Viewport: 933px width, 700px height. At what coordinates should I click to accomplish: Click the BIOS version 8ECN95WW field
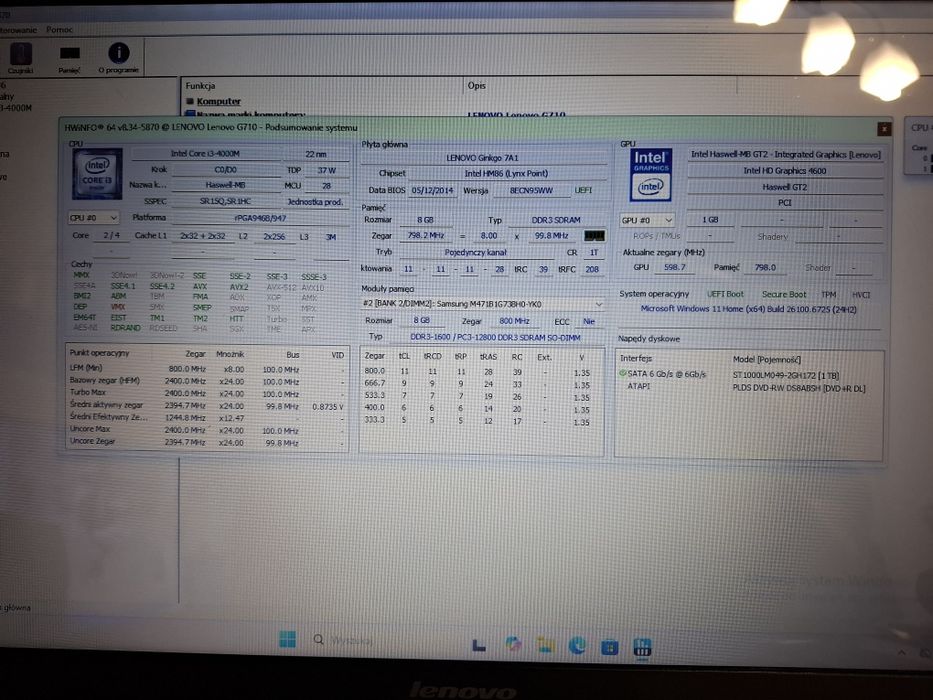(531, 190)
